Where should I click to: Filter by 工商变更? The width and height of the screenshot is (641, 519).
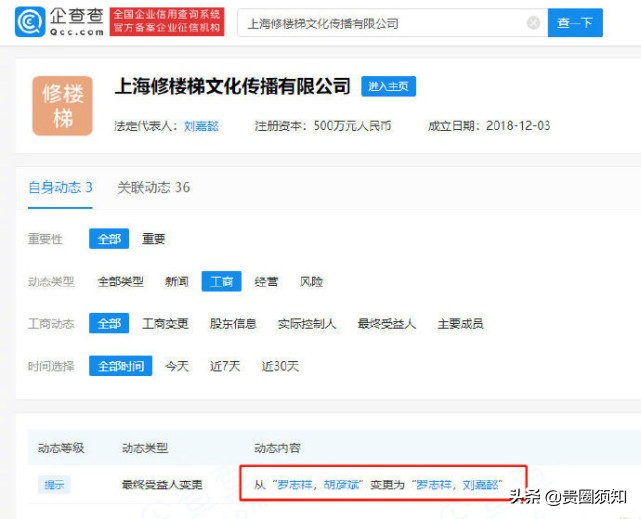click(x=165, y=324)
